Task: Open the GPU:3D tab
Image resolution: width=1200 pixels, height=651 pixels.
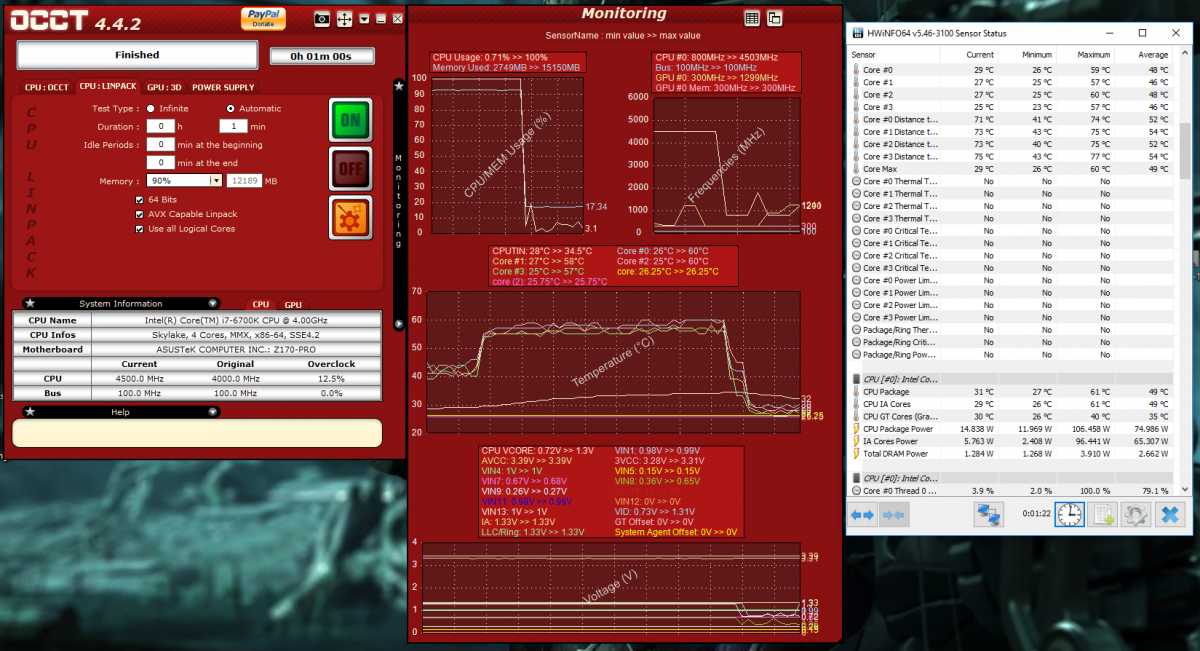Action: pyautogui.click(x=164, y=87)
